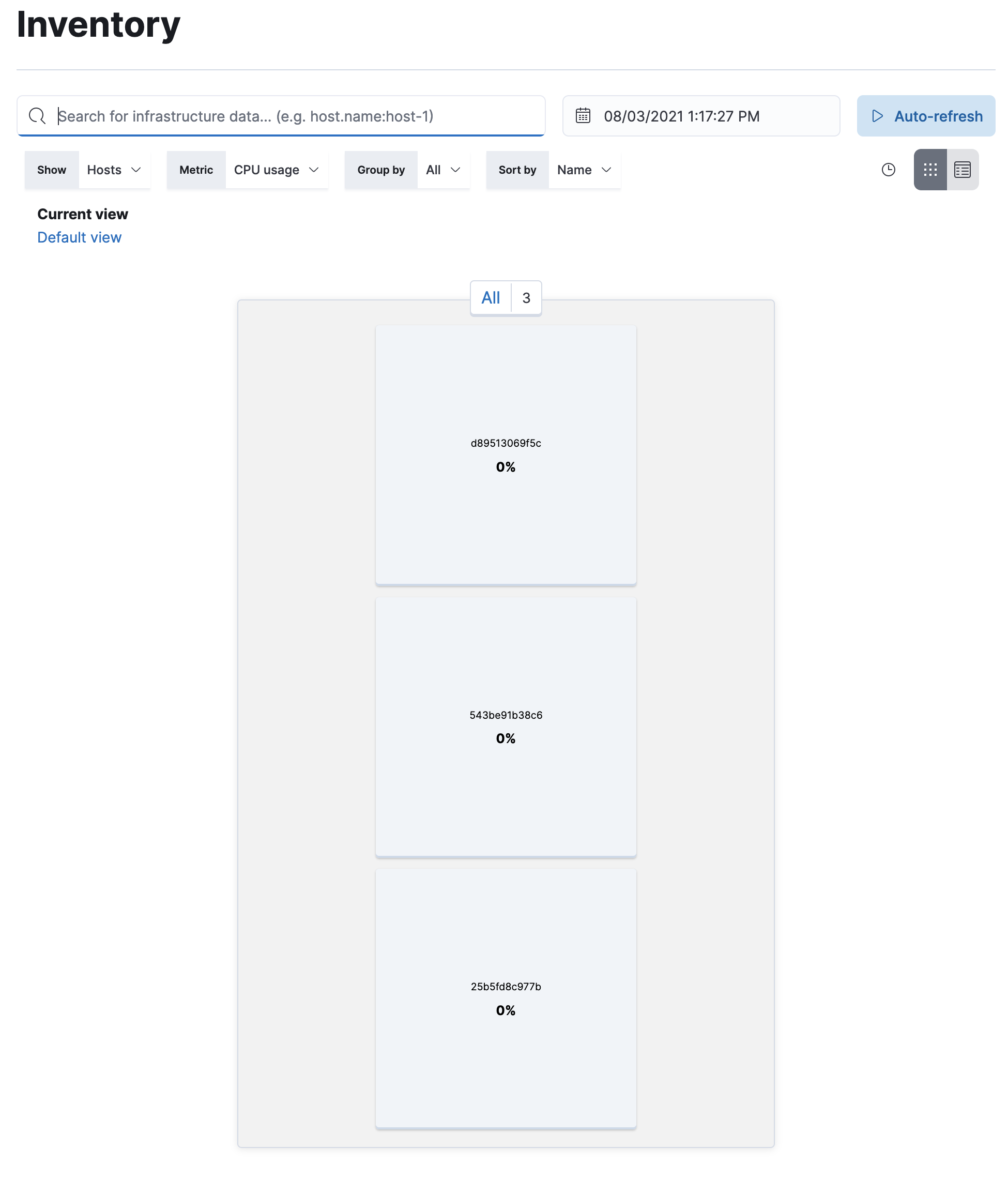Expand the Show Hosts dropdown
The image size is (1008, 1178).
[114, 170]
